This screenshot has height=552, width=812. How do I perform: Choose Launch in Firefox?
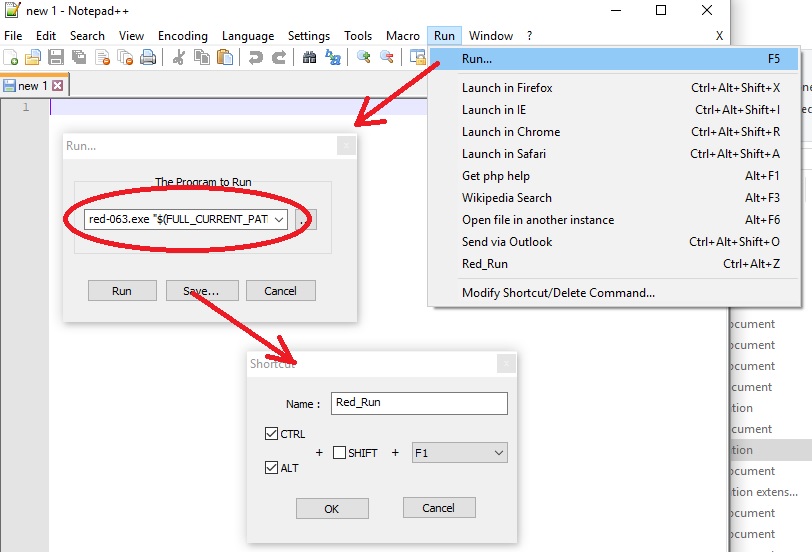pos(614,88)
